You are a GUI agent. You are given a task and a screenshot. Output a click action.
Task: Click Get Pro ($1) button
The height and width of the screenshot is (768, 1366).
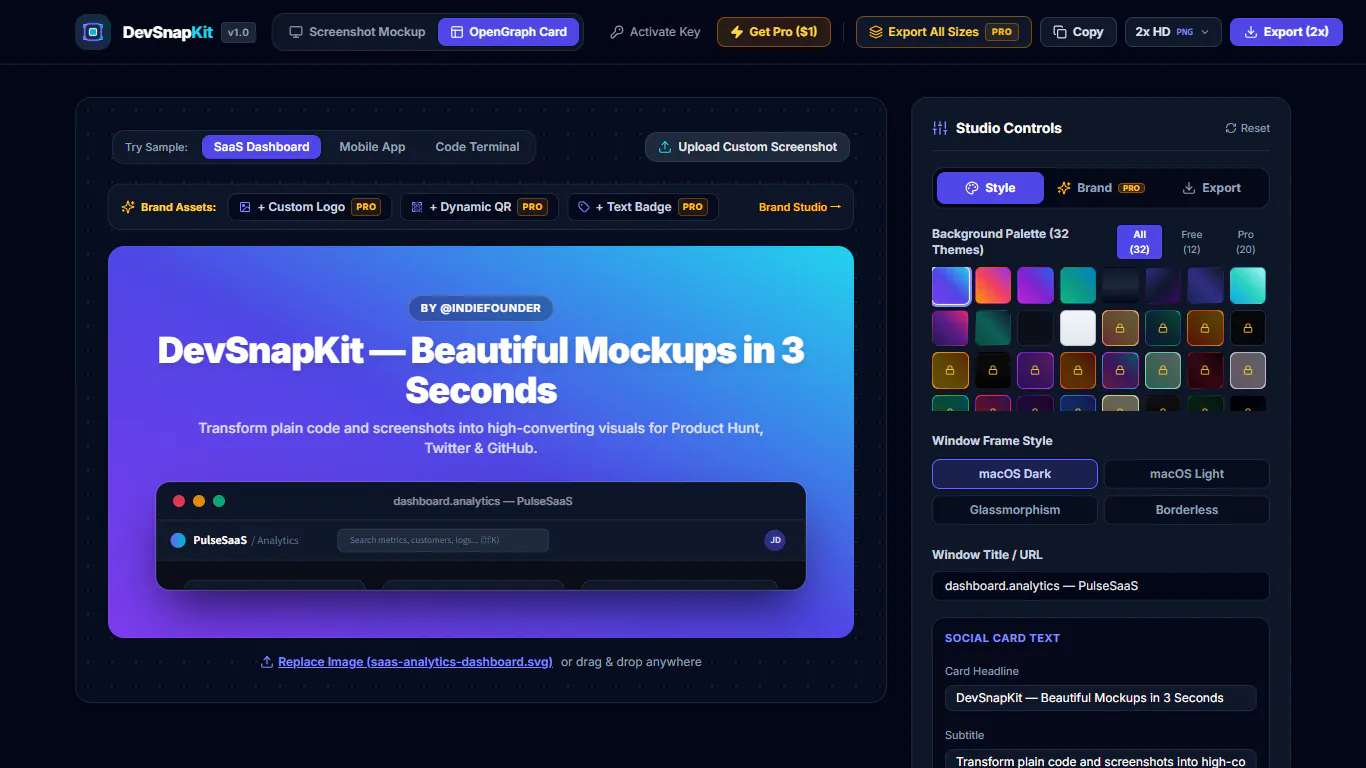[x=774, y=32]
